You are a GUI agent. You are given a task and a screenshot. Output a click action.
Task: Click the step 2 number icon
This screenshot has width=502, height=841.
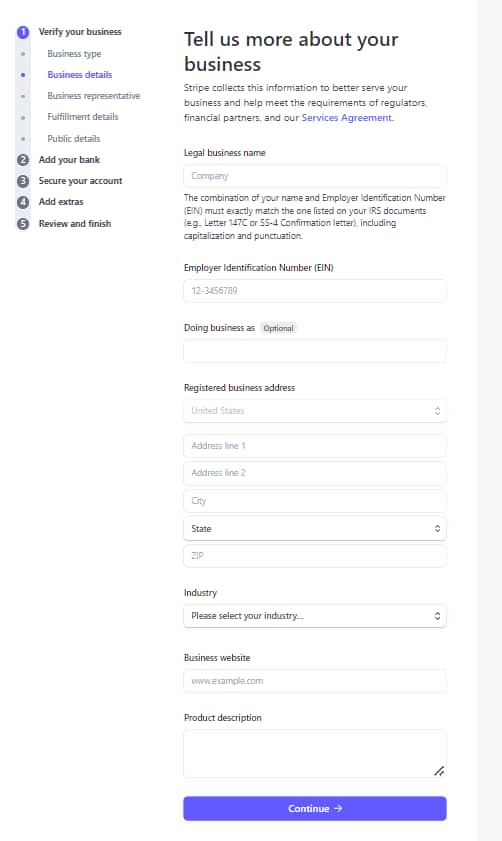point(23,160)
